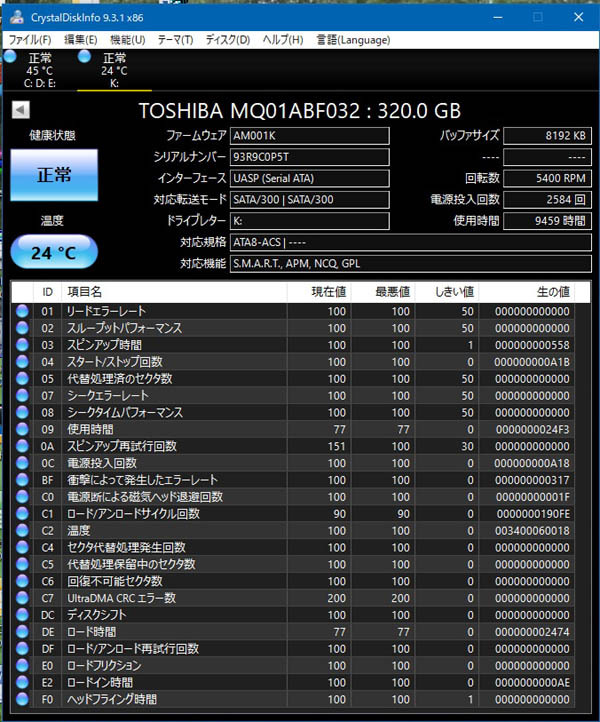
Task: Open the ファイル(F) menu
Action: pos(30,40)
